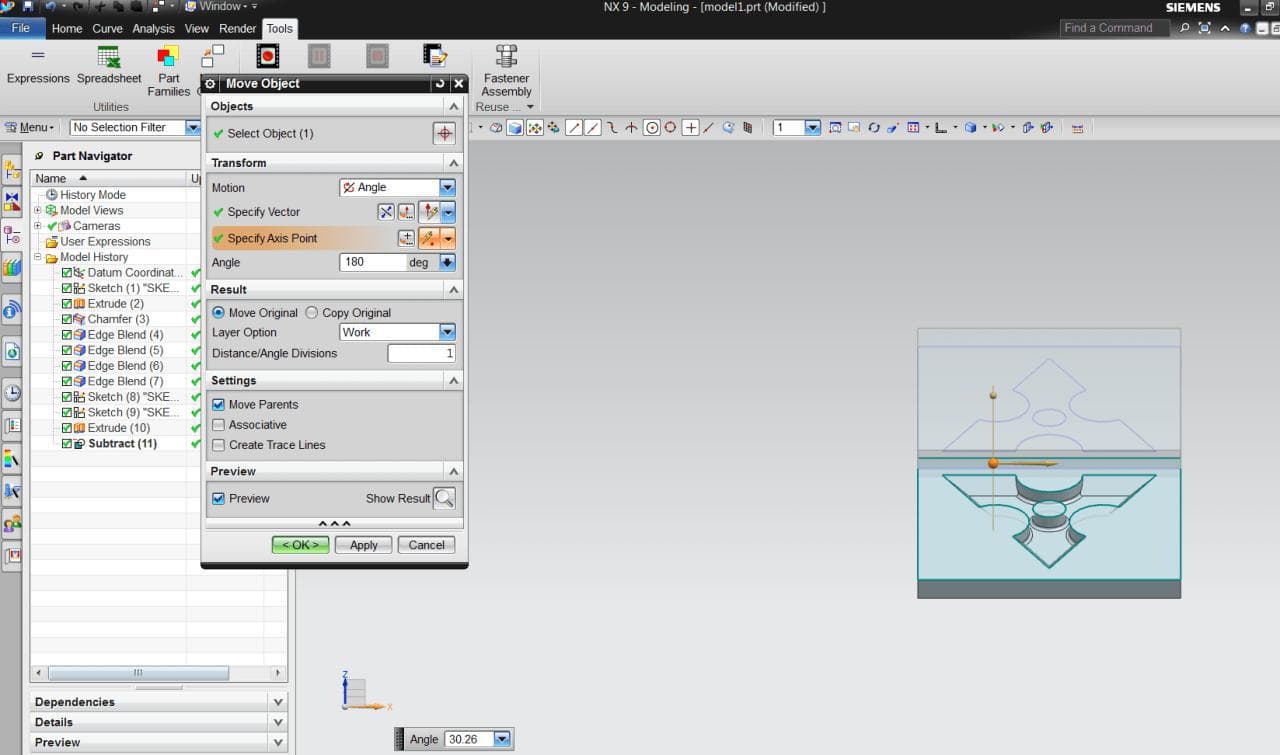Open the Spreadsheet tool
This screenshot has width=1280, height=755.
109,66
